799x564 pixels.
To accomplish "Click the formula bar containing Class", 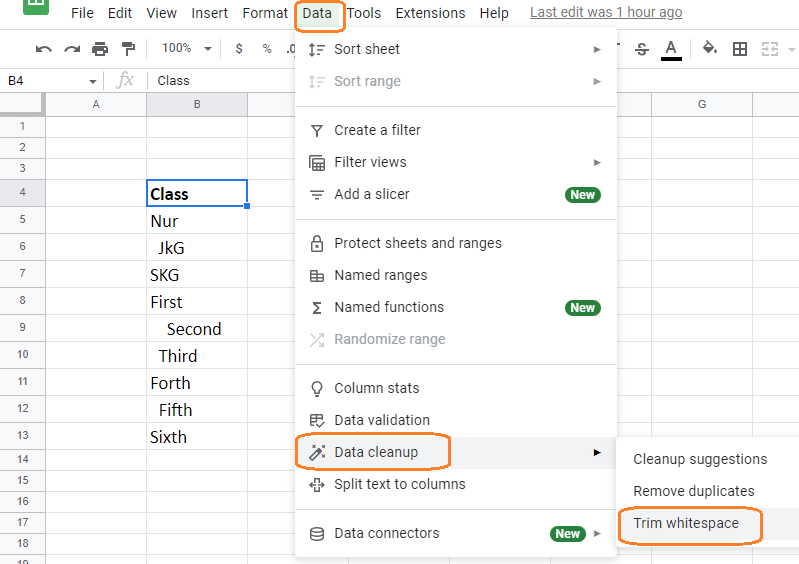I will tap(222, 80).
